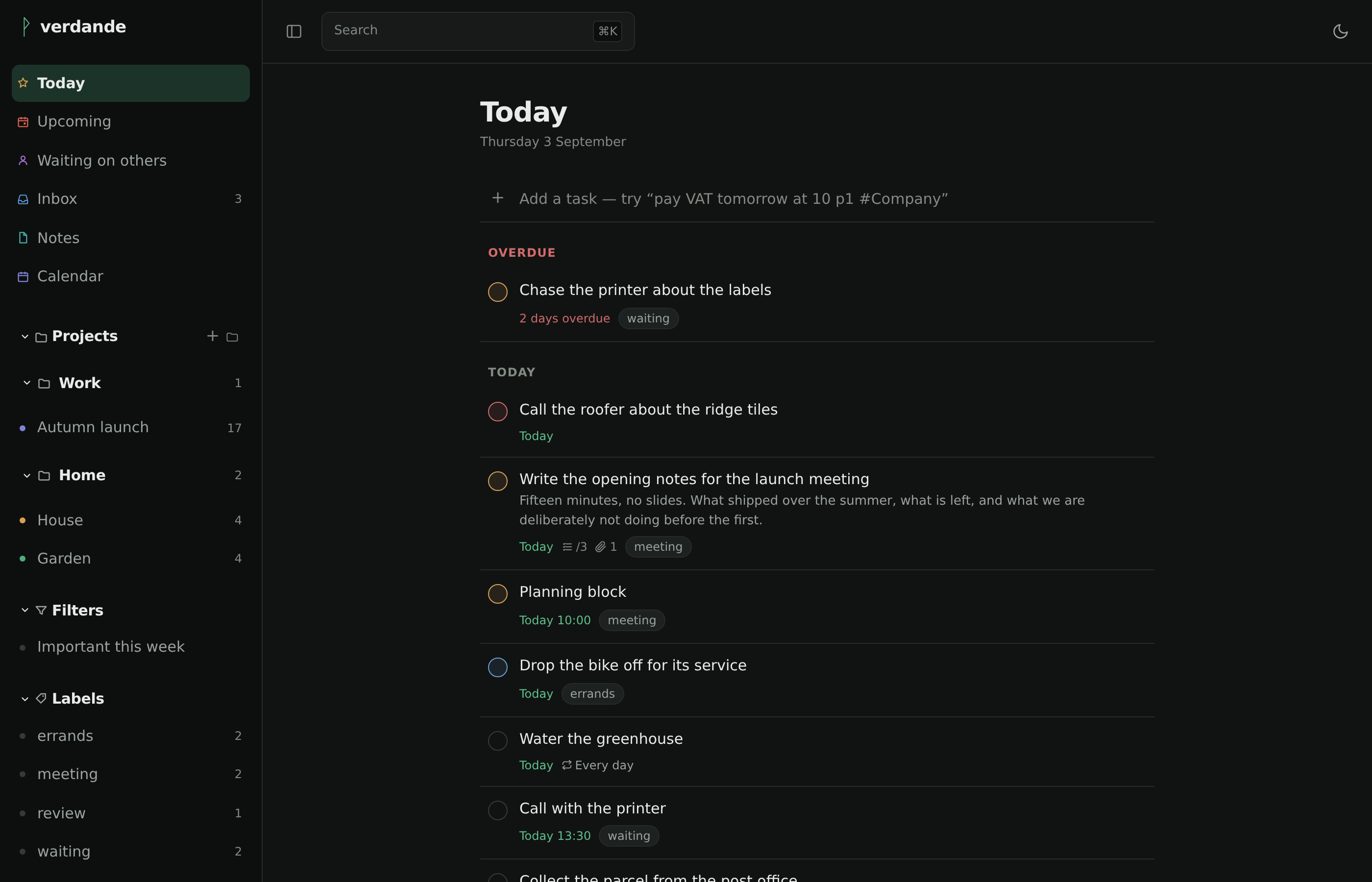Click the Inbox tray icon

[x=23, y=199]
